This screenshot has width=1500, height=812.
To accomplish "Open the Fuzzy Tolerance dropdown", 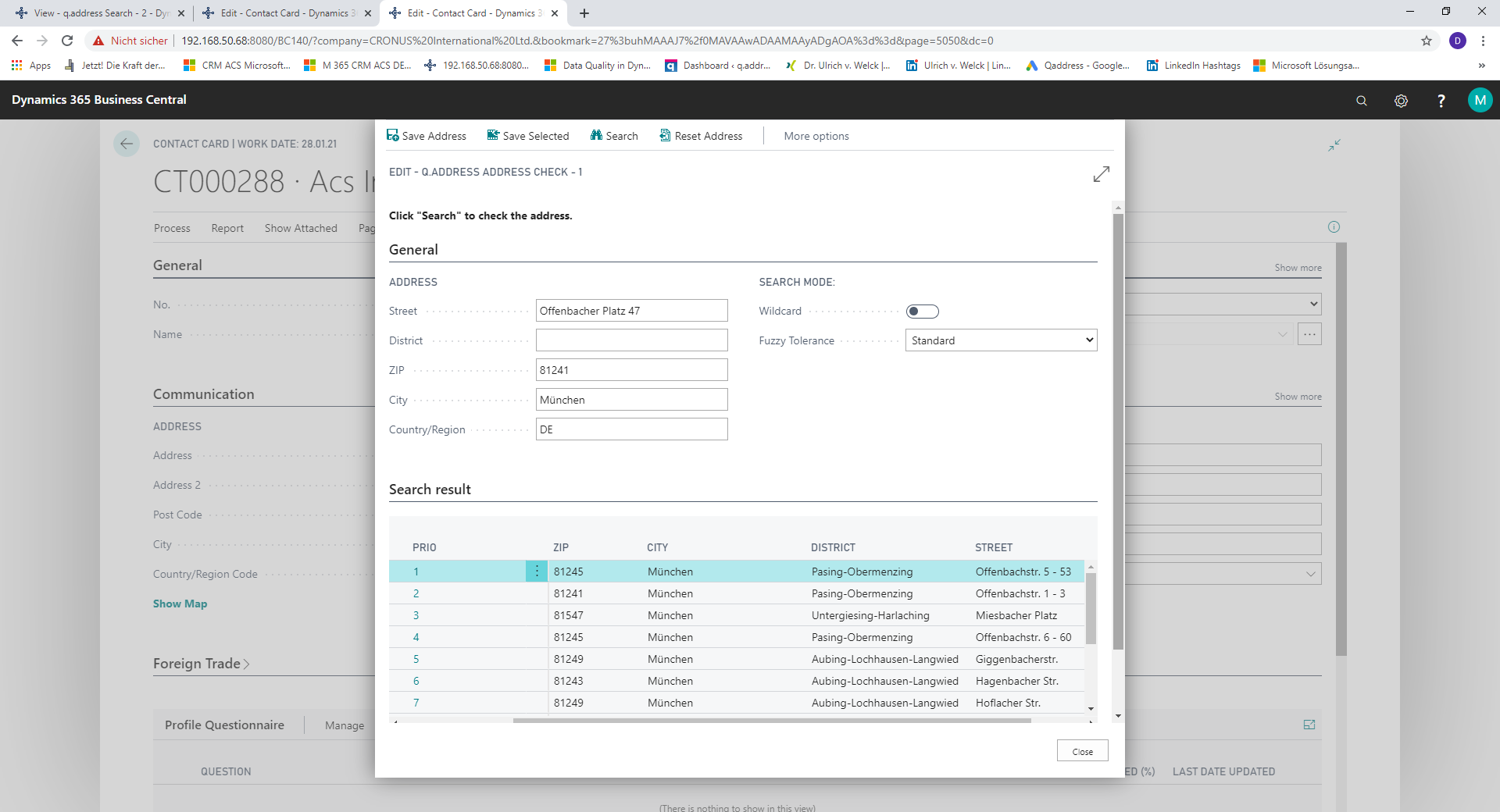I will pos(1001,340).
